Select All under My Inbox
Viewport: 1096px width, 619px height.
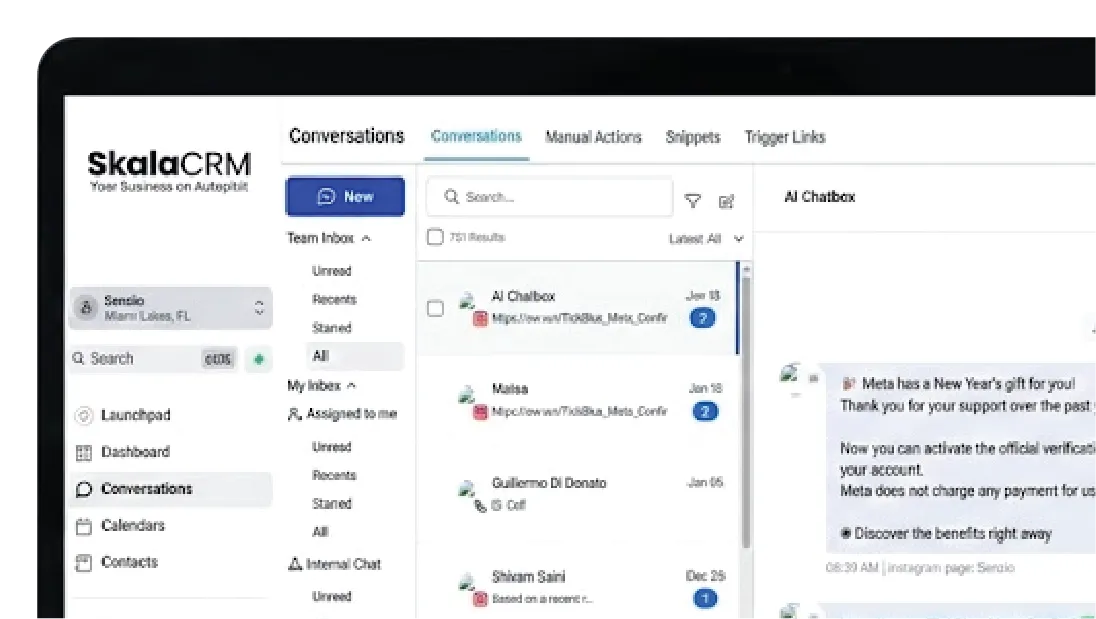coord(320,532)
